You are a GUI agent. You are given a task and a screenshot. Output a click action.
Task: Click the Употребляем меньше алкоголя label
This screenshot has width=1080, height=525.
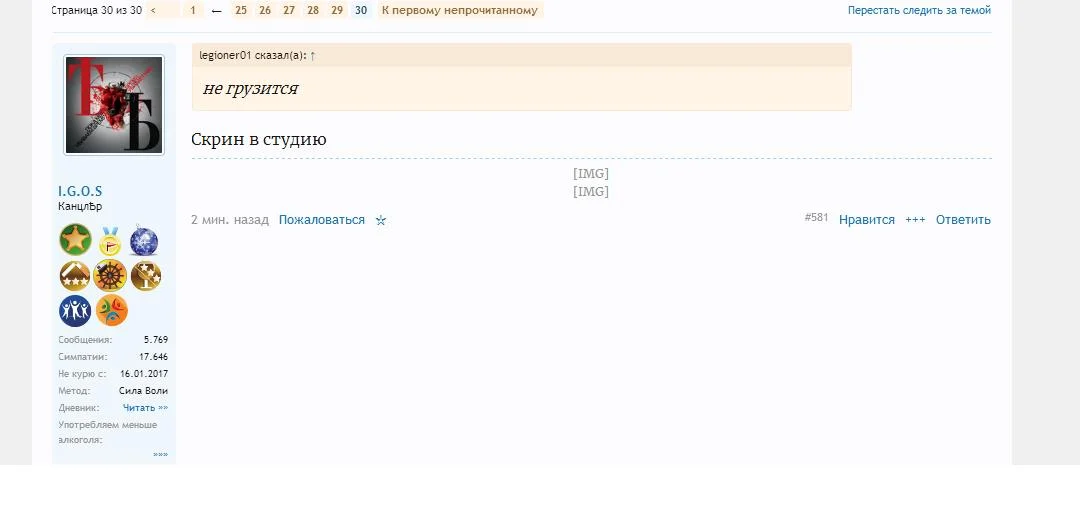(x=107, y=432)
